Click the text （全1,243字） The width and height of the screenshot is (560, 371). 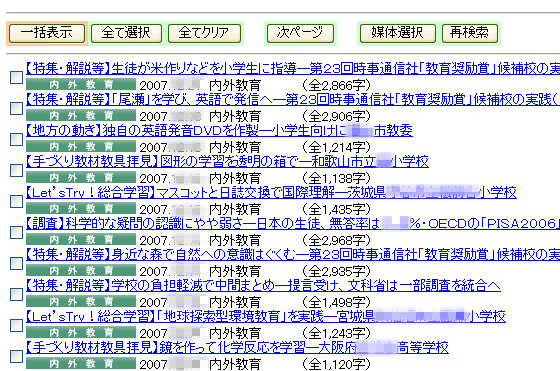pyautogui.click(x=336, y=334)
